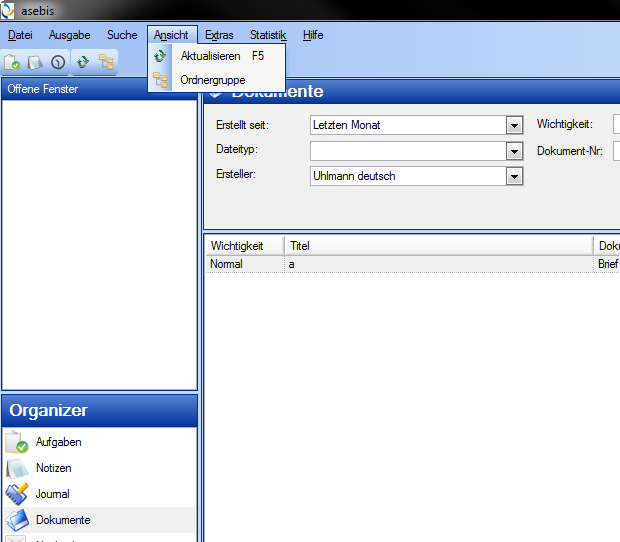
Task: Open Aufgaben in the Organizer
Action: tap(58, 442)
